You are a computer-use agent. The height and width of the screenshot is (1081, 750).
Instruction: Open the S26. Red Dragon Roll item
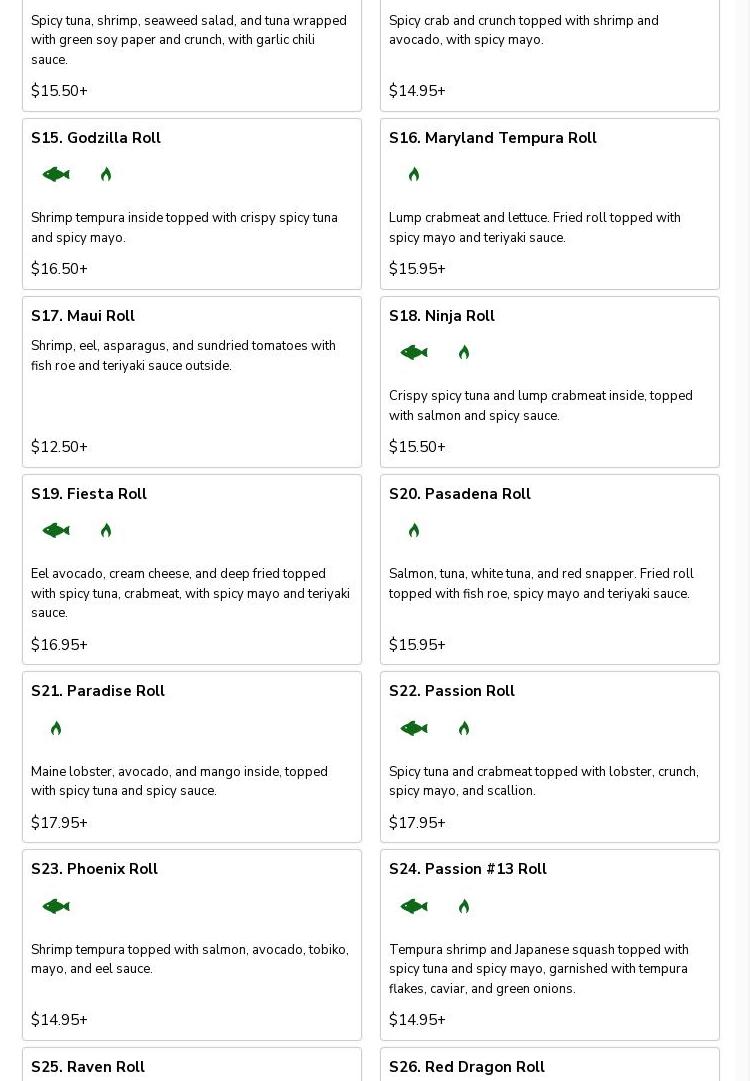pos(467,1067)
